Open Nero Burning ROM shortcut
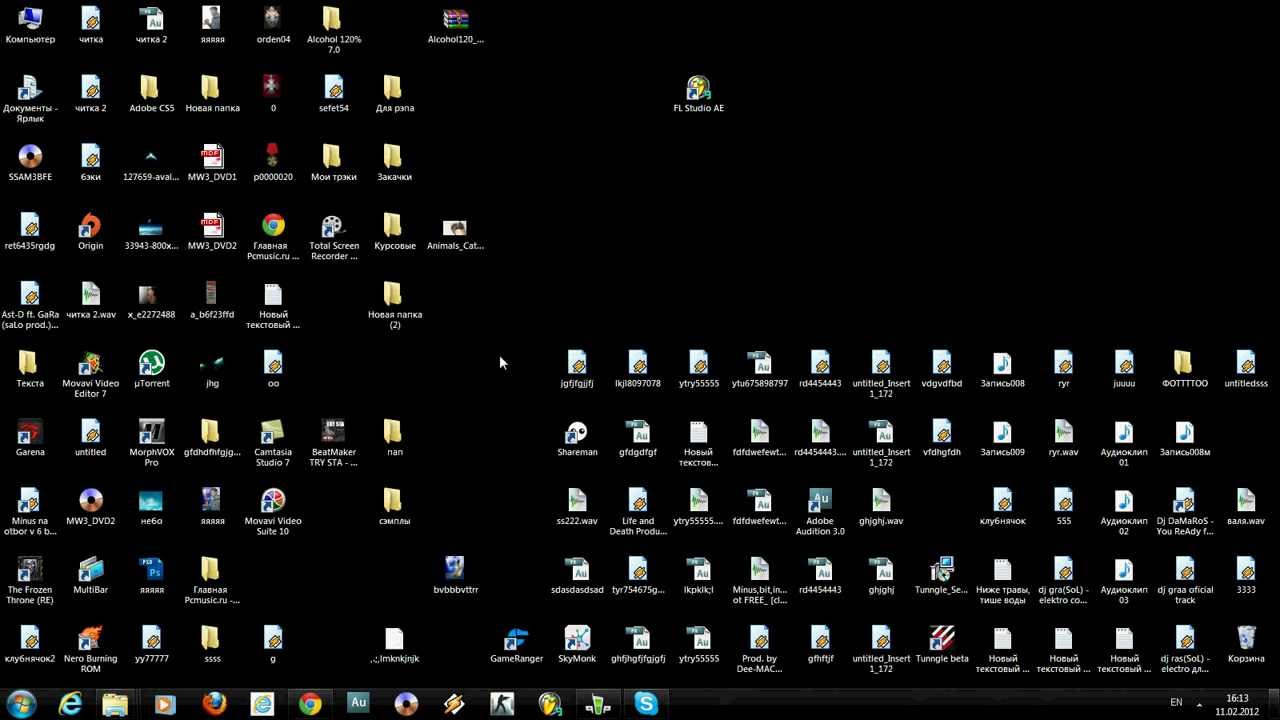The image size is (1280, 720). pos(90,651)
